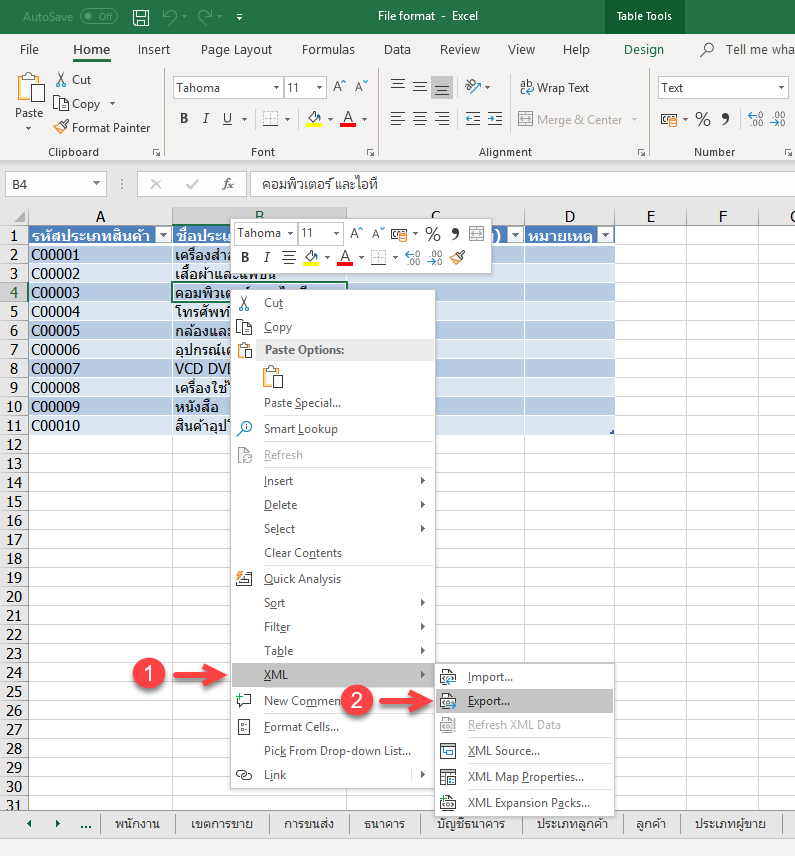Open the Name Box dropdown arrow
The height and width of the screenshot is (856, 795).
[96, 183]
